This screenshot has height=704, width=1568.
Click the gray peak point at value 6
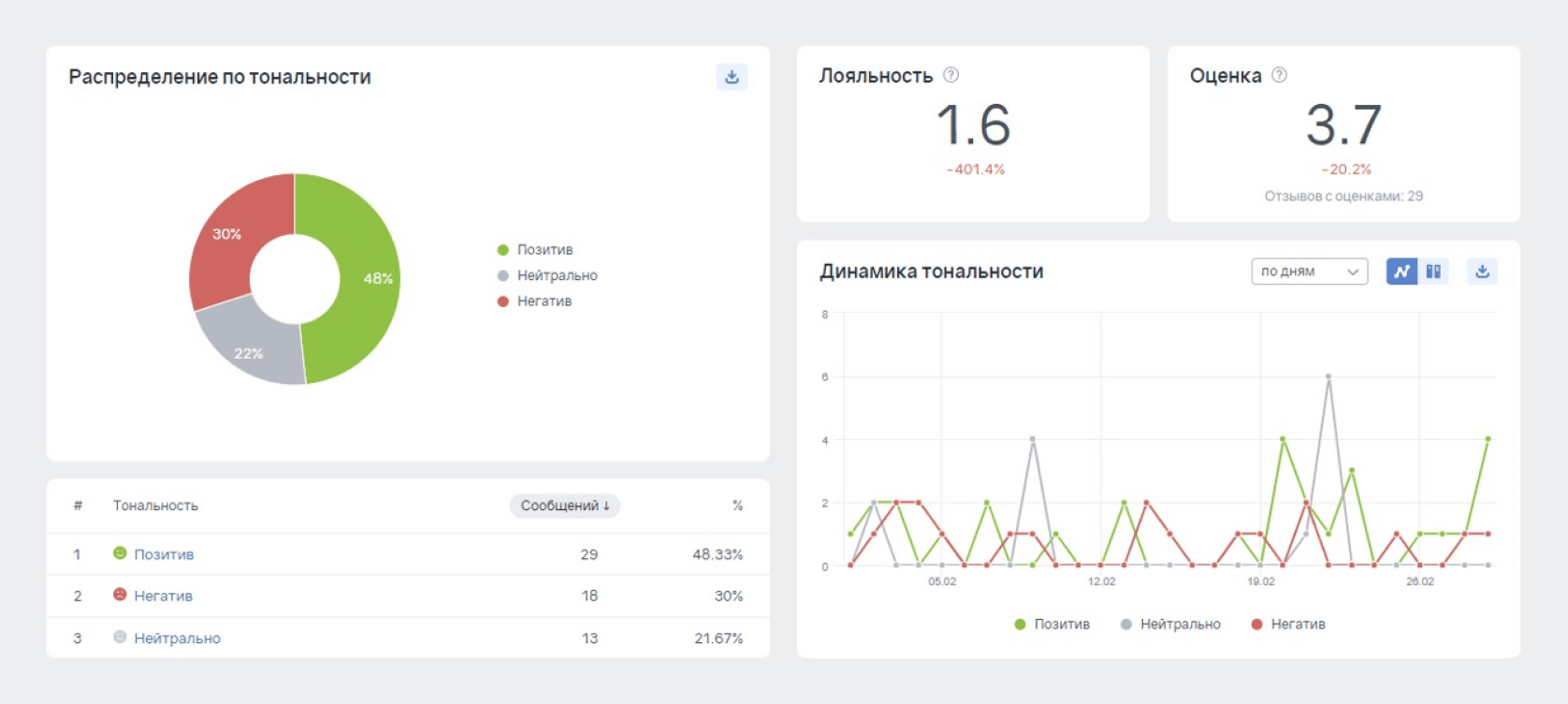(x=1328, y=376)
